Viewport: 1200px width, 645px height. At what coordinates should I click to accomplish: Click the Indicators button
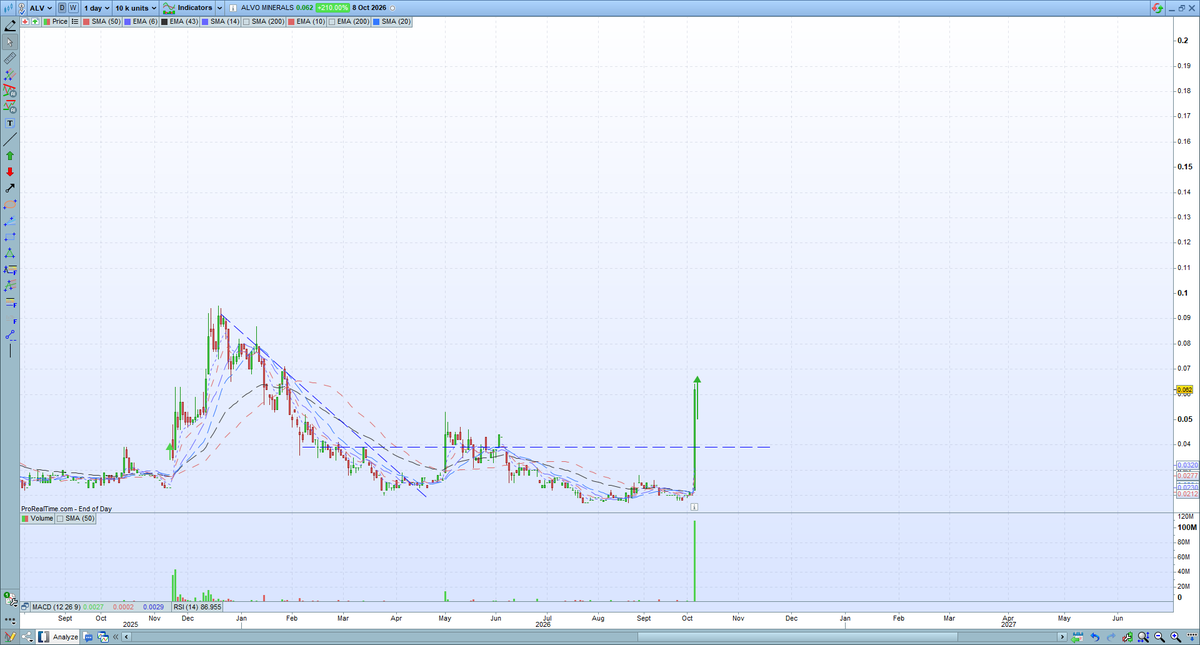[187, 7]
